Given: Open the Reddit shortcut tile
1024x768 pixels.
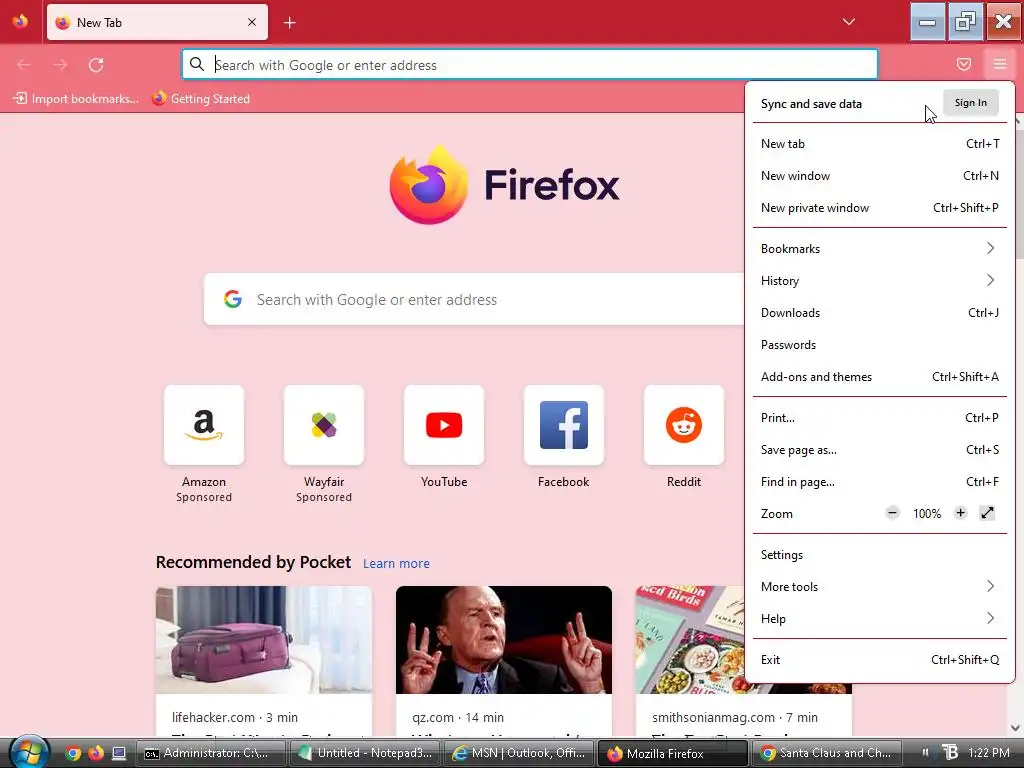Looking at the screenshot, I should 684,425.
